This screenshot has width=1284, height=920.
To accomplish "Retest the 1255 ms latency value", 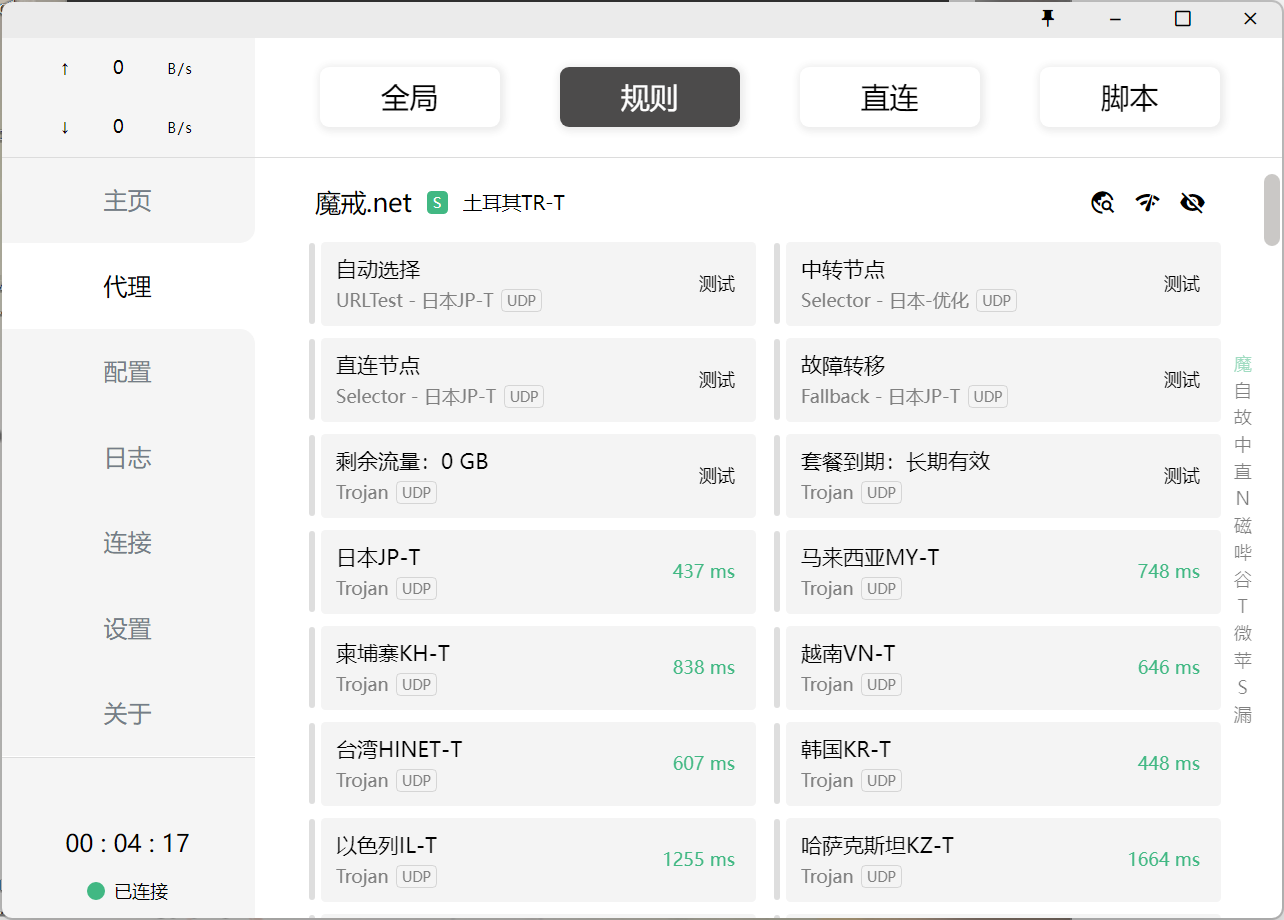I will click(x=699, y=860).
